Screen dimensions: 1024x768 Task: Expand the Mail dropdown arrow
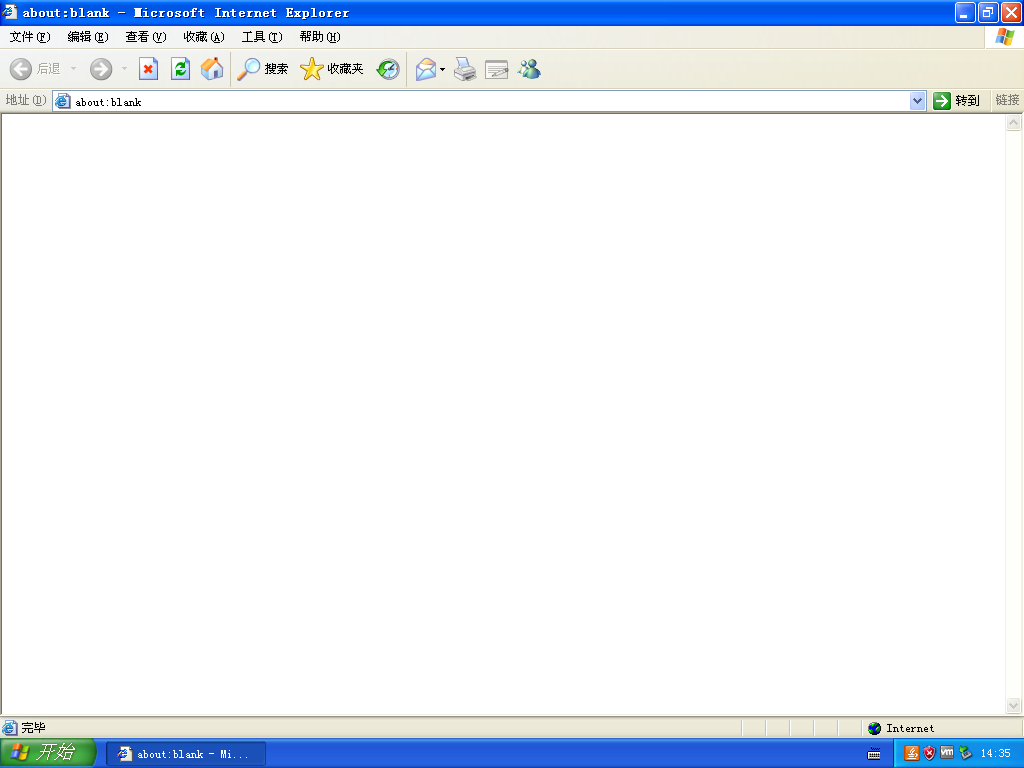coord(443,69)
